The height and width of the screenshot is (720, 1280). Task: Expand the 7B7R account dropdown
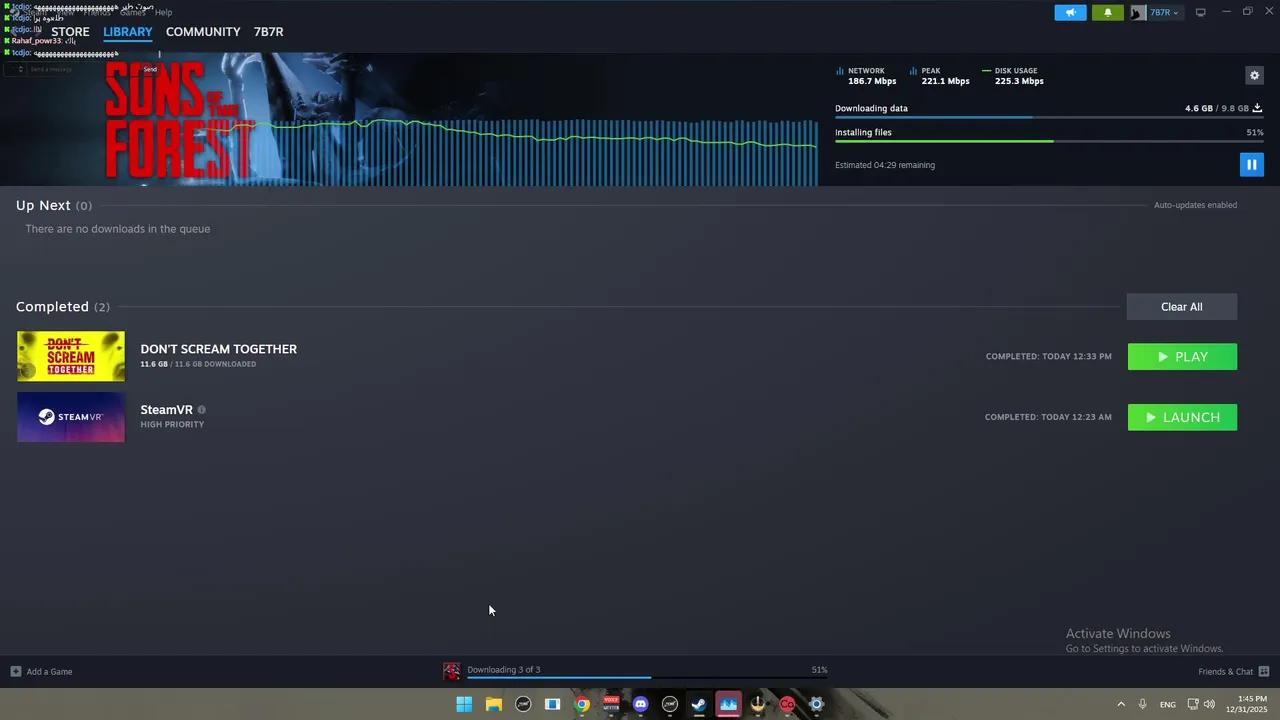[x=1164, y=12]
